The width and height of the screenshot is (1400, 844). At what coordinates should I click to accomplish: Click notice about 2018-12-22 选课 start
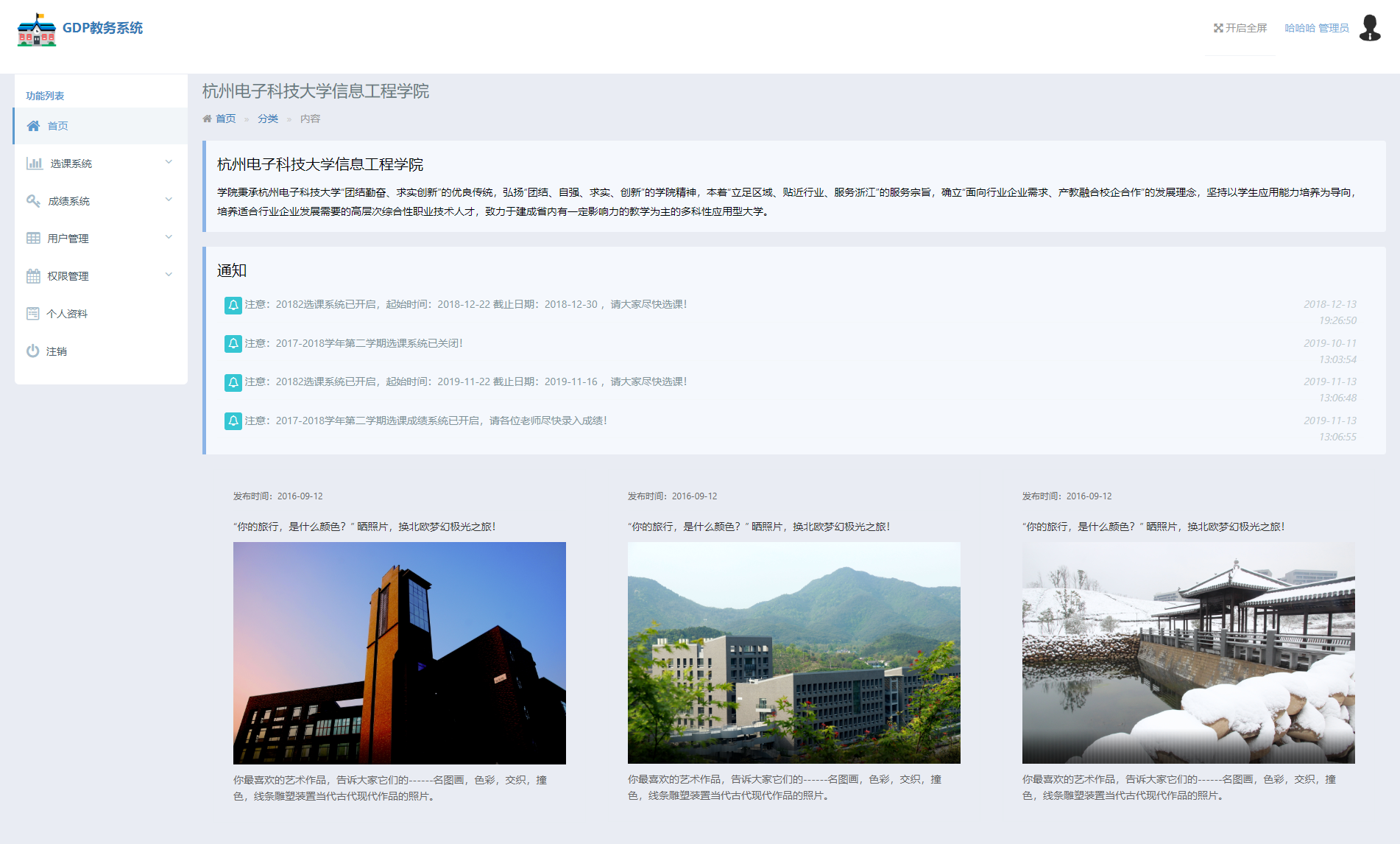tap(466, 304)
